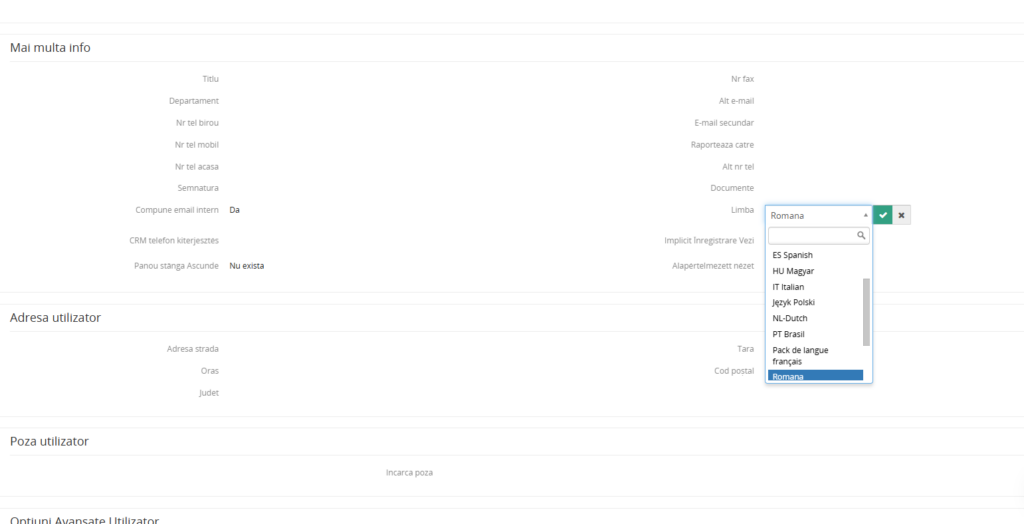Click the Nr tel mobil label
This screenshot has height=524, width=1024.
tap(197, 144)
